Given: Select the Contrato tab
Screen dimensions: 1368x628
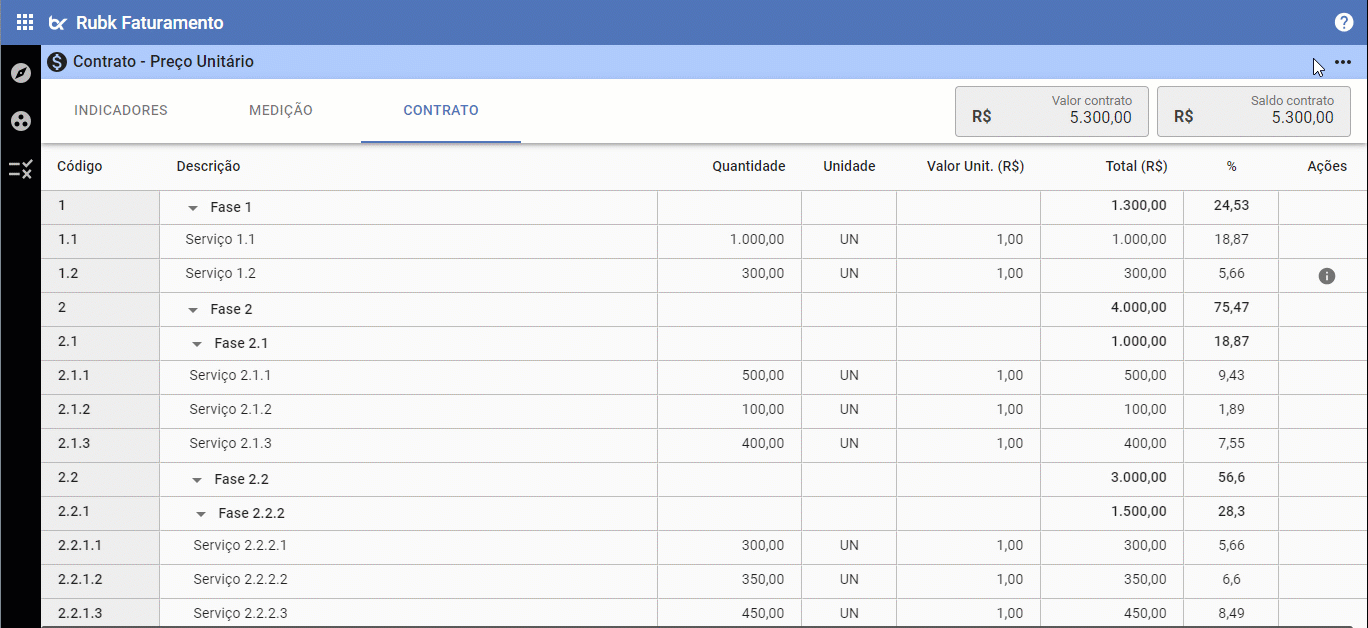Looking at the screenshot, I should 441,110.
